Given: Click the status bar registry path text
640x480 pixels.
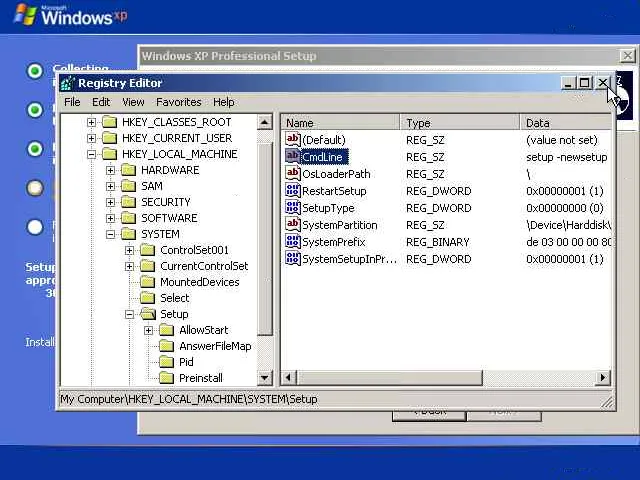Looking at the screenshot, I should [x=189, y=399].
